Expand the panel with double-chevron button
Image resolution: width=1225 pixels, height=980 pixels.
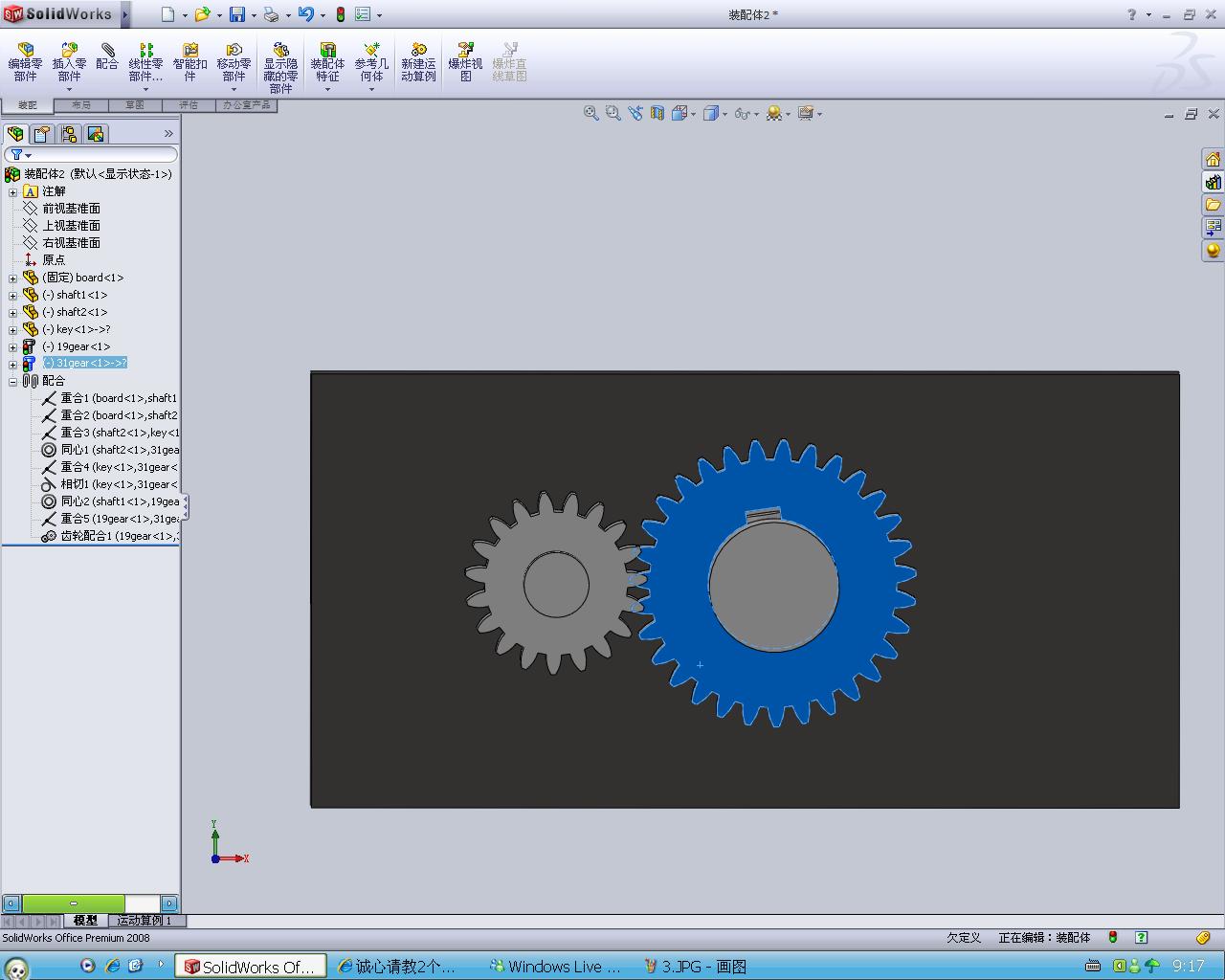tap(168, 134)
